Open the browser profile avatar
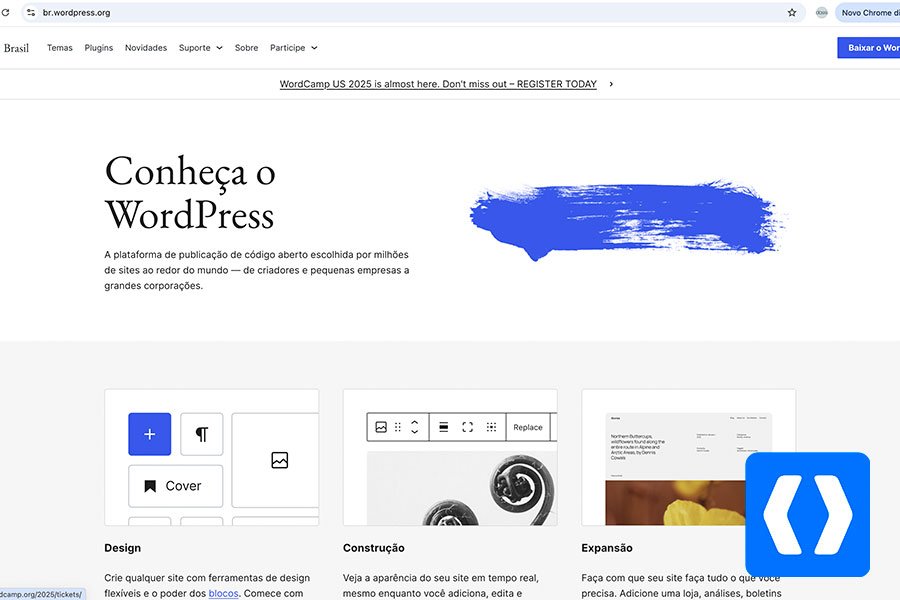900x600 pixels. point(821,12)
